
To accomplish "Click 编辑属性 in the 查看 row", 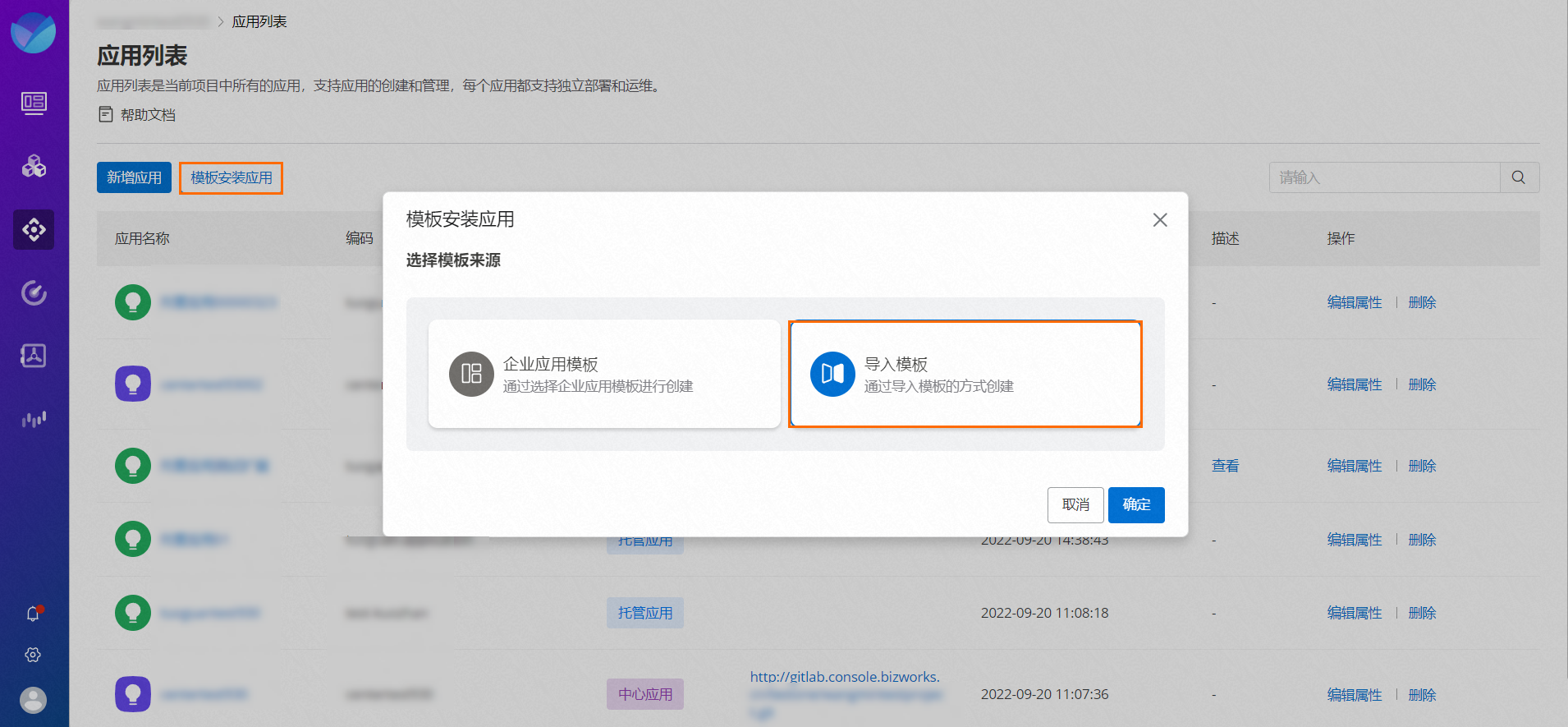I will coord(1355,466).
